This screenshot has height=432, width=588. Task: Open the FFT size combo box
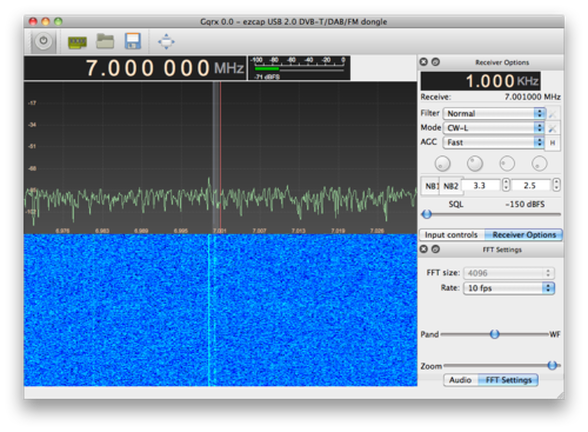point(509,273)
